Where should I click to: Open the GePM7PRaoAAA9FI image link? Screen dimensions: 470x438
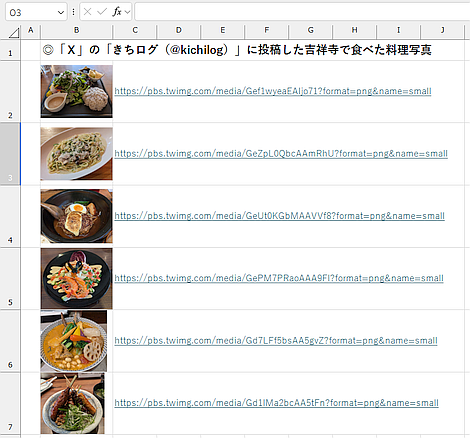[279, 278]
